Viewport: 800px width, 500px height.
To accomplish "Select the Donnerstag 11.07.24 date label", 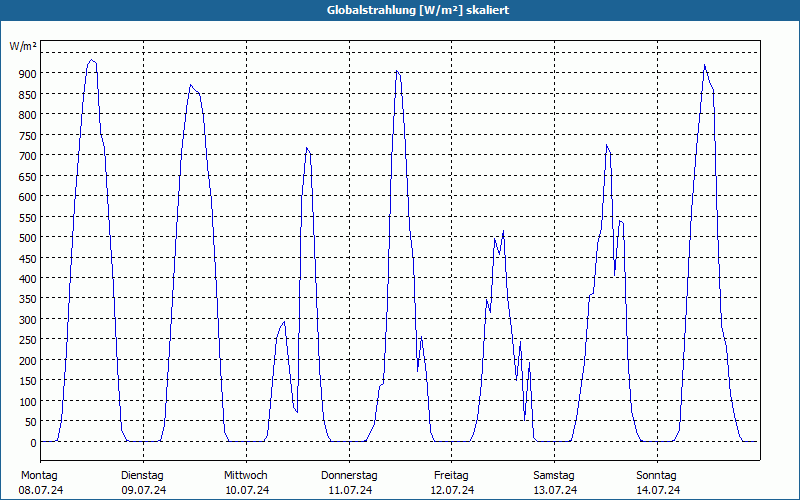I will click(x=349, y=483).
